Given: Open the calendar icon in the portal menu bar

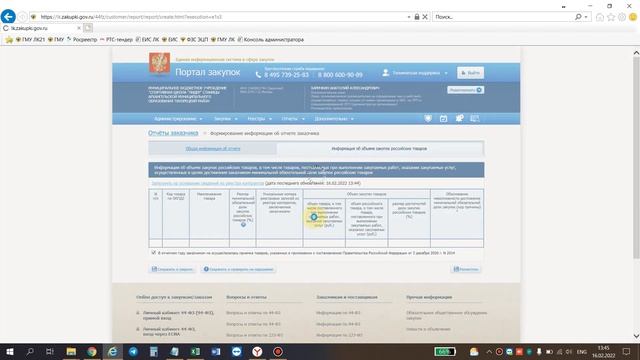Looking at the screenshot, I should 443,118.
